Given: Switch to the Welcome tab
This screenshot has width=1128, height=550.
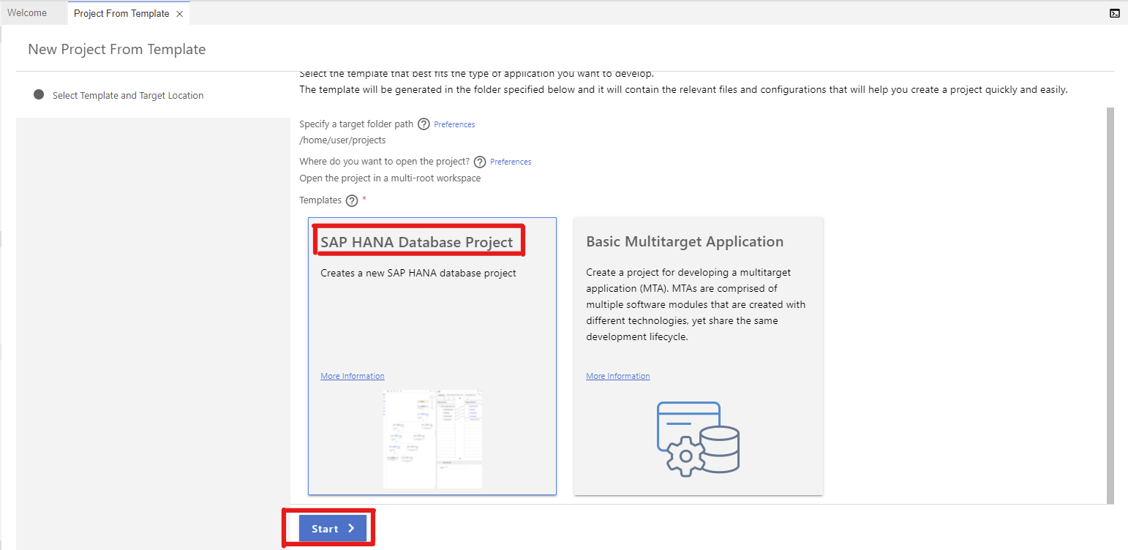Looking at the screenshot, I should point(27,13).
